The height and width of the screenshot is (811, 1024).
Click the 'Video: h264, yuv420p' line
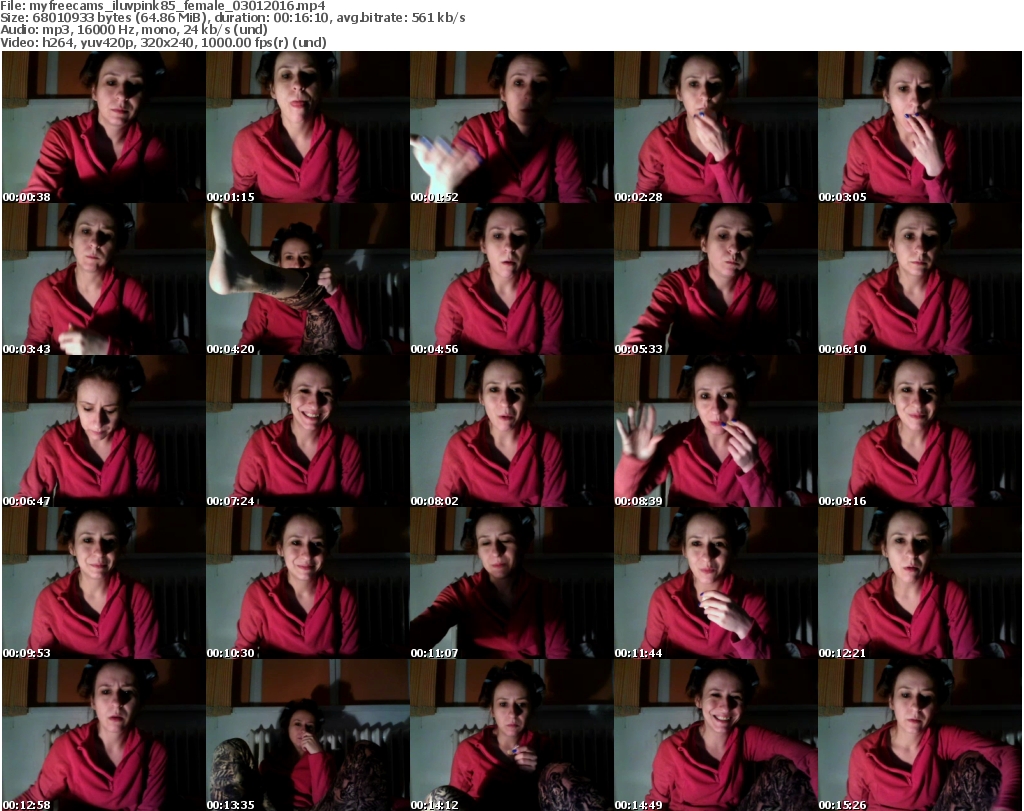point(163,42)
